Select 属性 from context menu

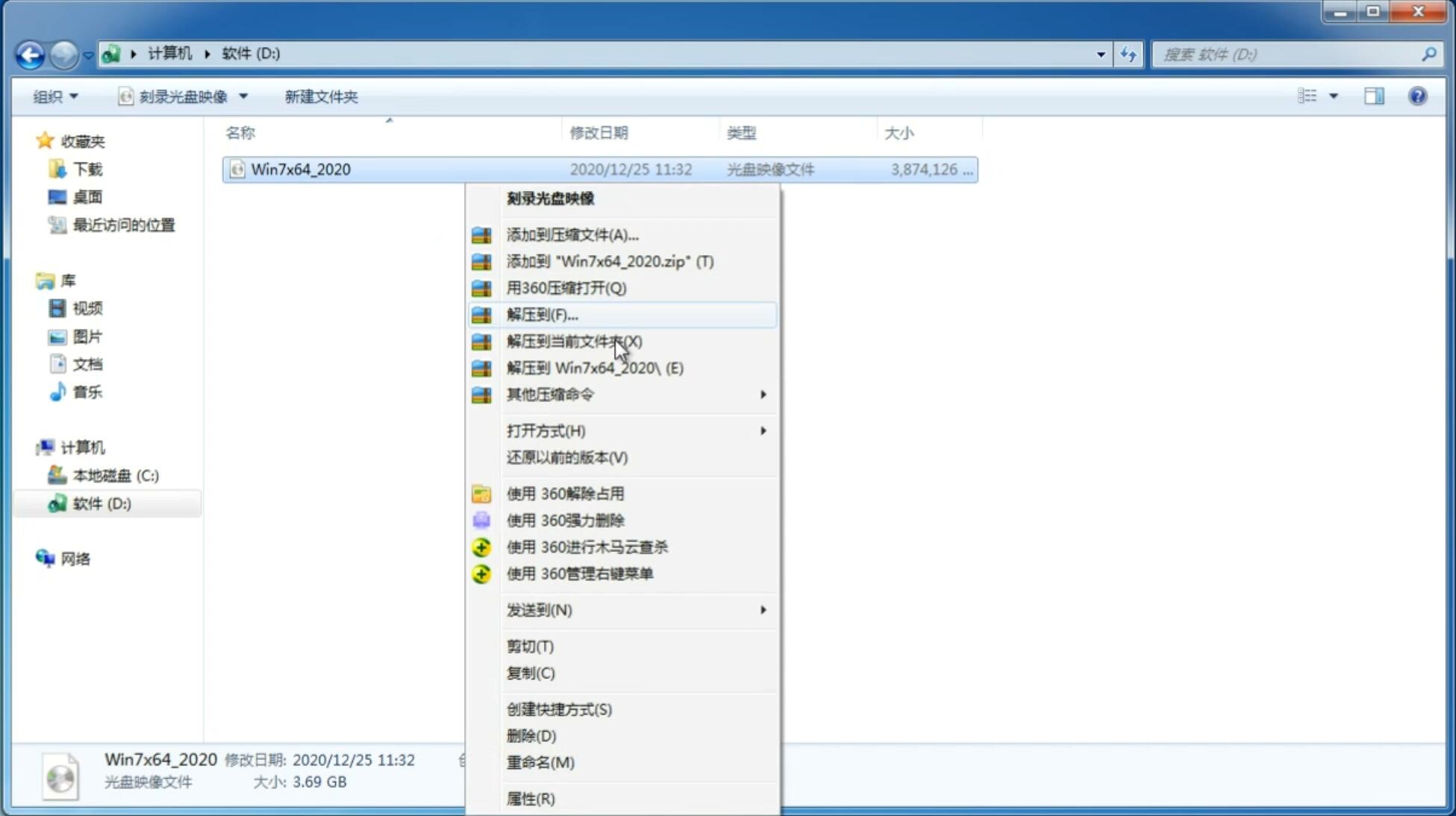(530, 798)
